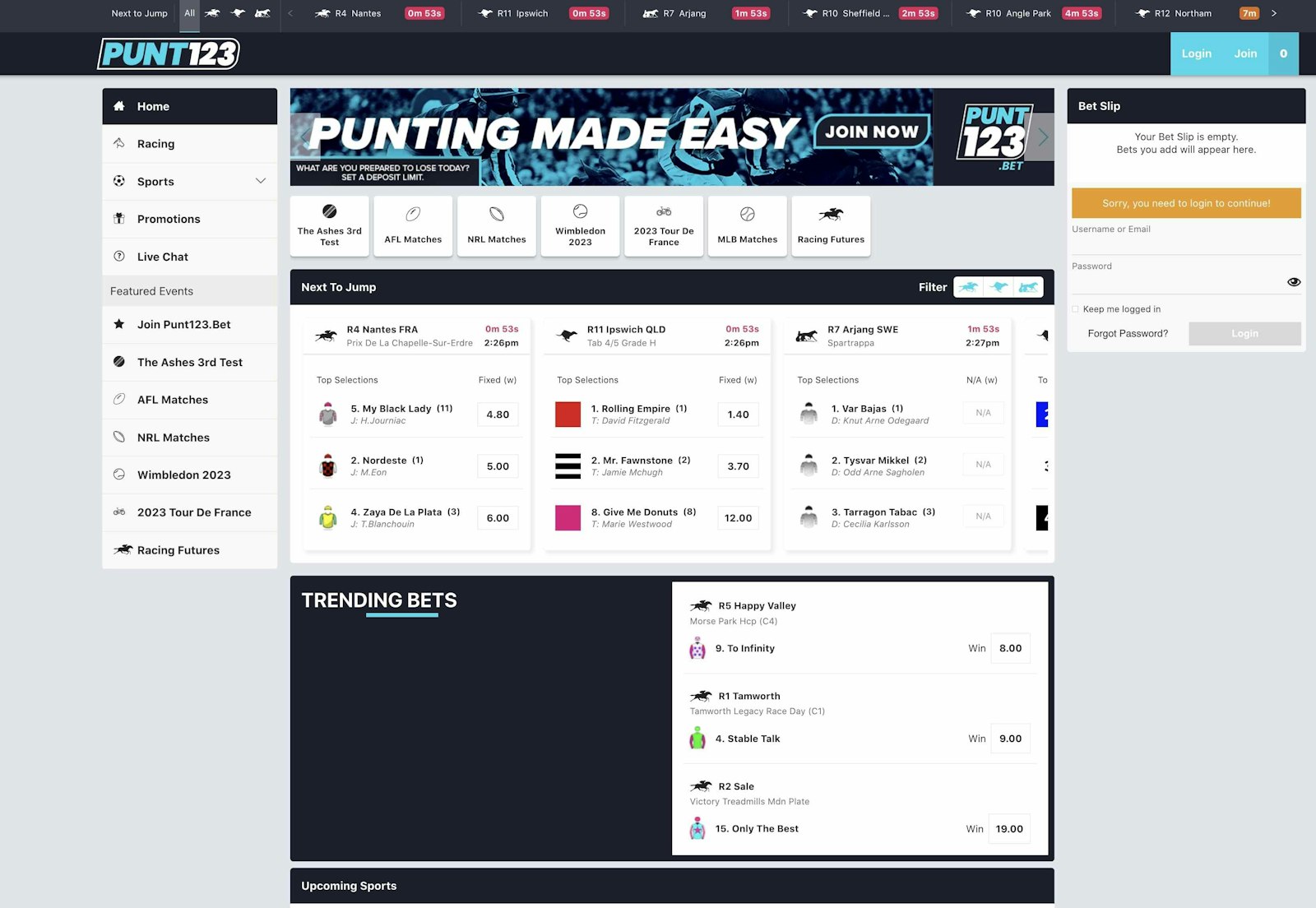
Task: Click the bet slip count badge showing 0
Action: pyautogui.click(x=1283, y=53)
